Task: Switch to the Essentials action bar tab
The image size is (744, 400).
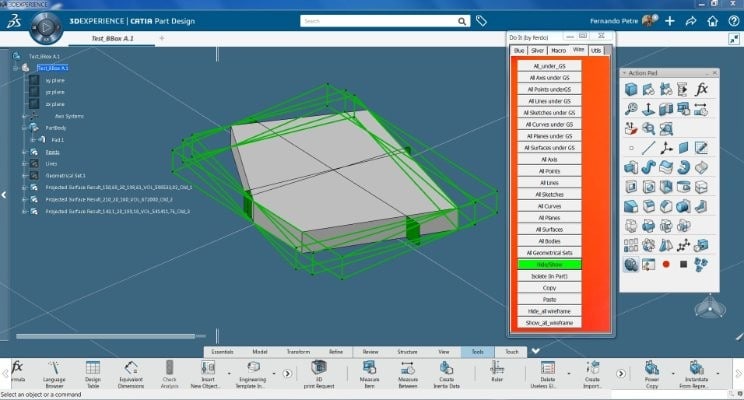Action: pyautogui.click(x=222, y=352)
